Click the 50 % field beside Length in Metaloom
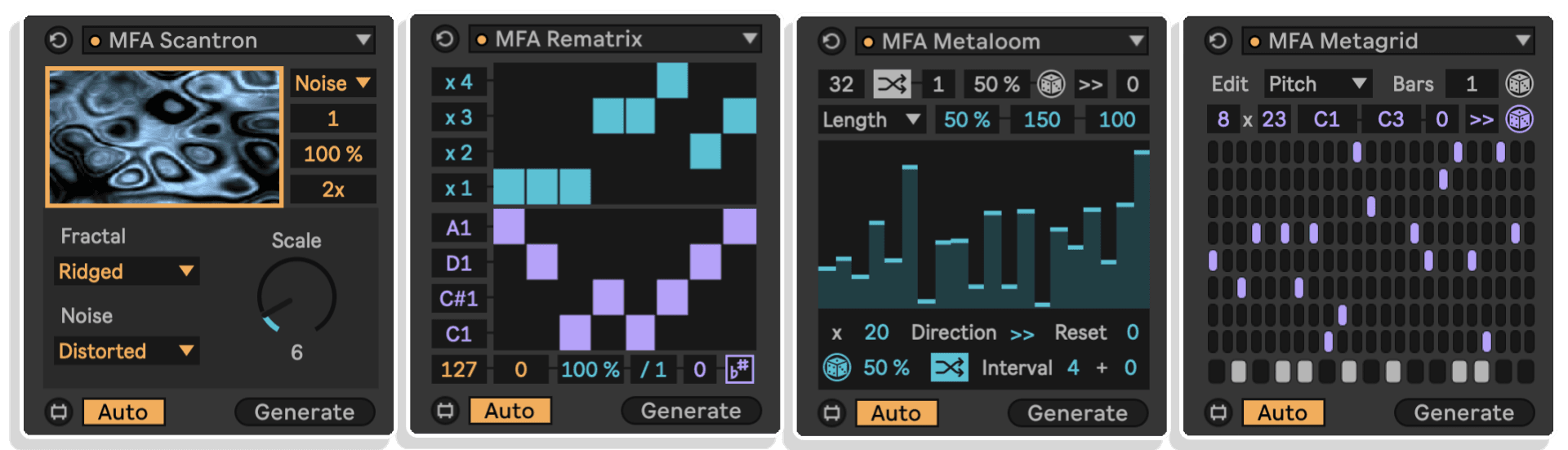The height and width of the screenshot is (450, 1568). pos(967,119)
